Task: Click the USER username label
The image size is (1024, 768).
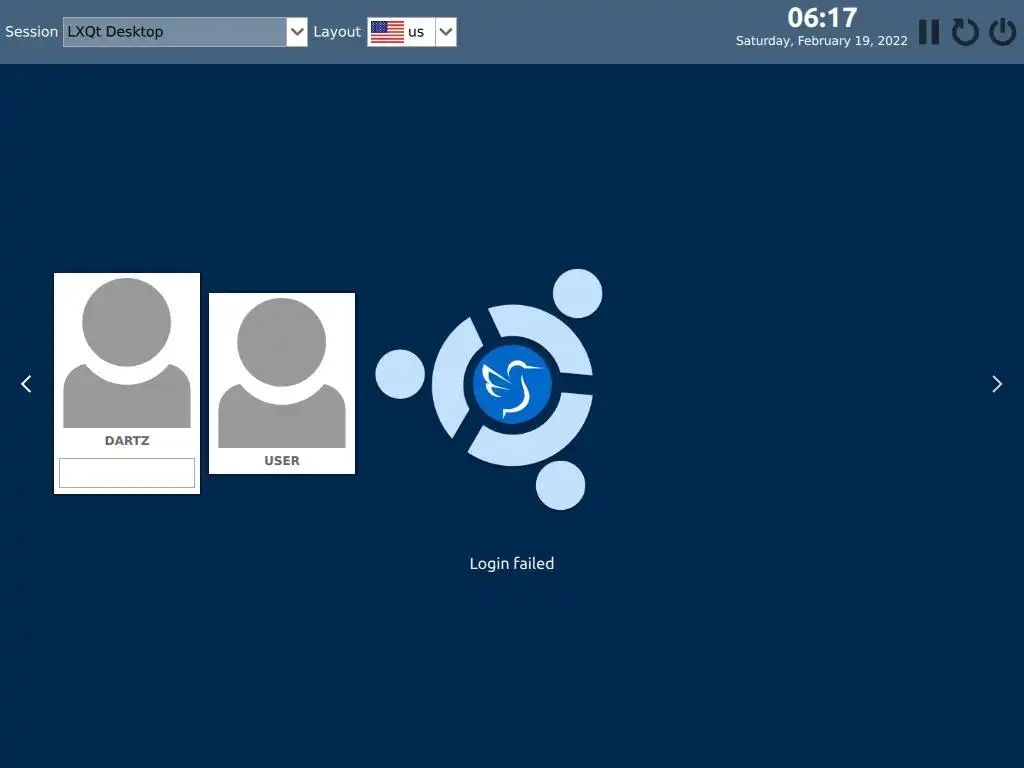Action: click(x=281, y=460)
